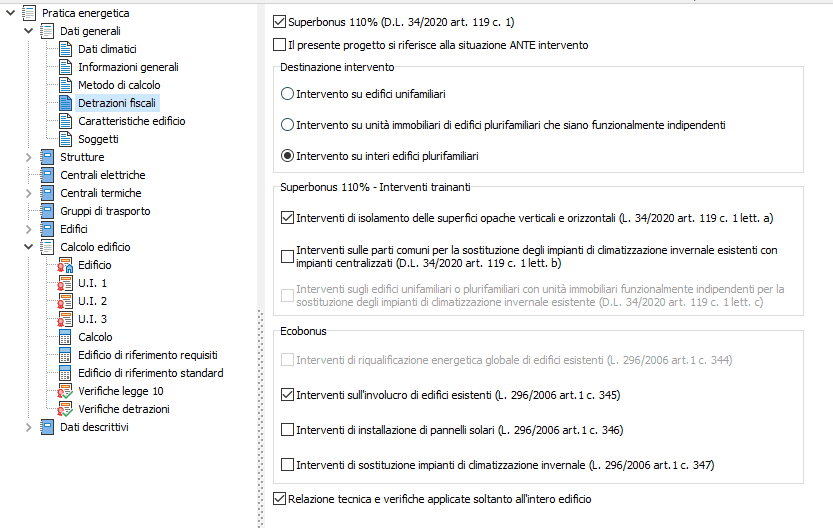Click the Dati climatici document icon
The image size is (833, 528).
coord(65,49)
